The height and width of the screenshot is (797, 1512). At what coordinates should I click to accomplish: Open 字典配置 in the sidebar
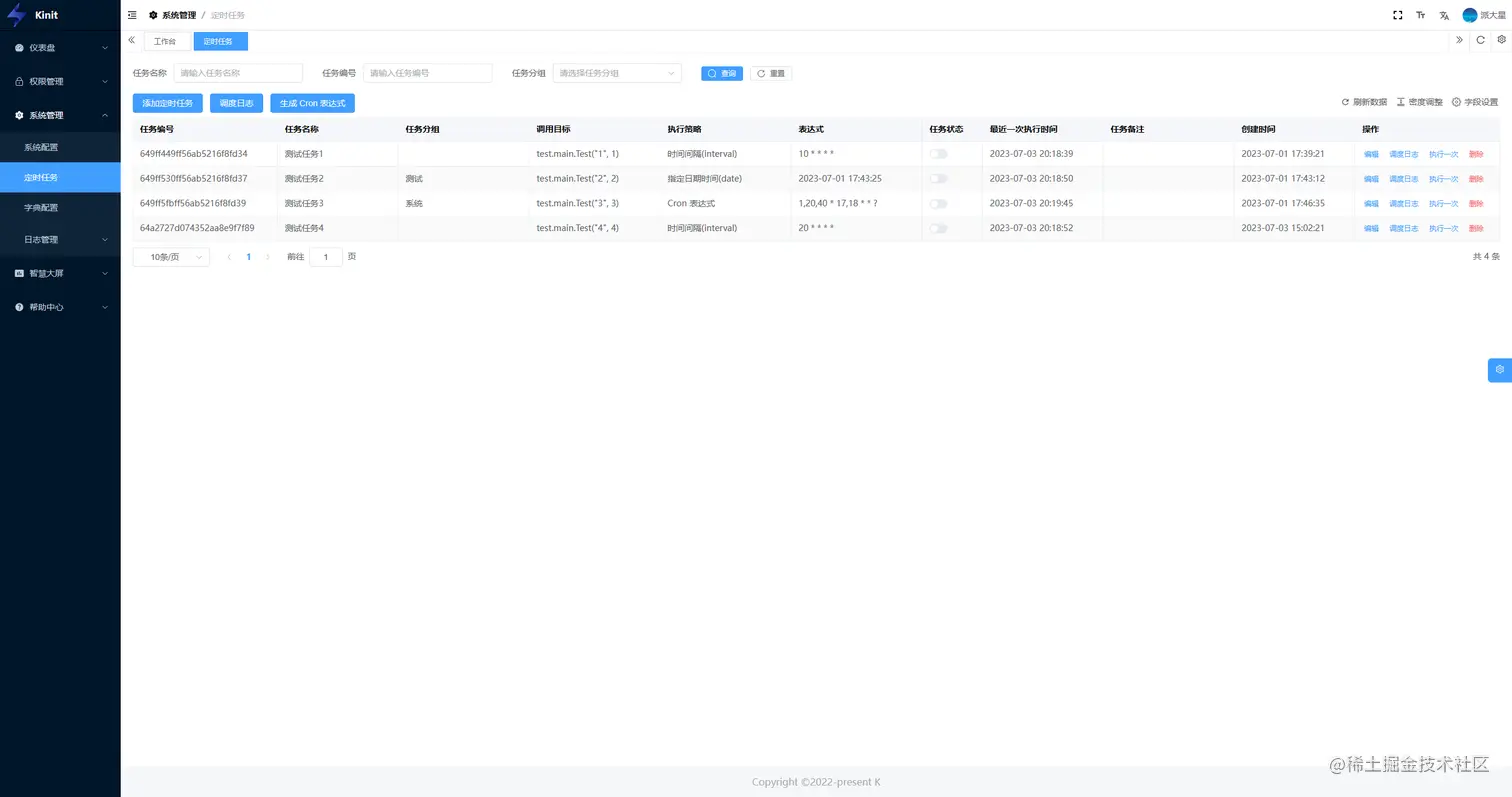[x=60, y=207]
